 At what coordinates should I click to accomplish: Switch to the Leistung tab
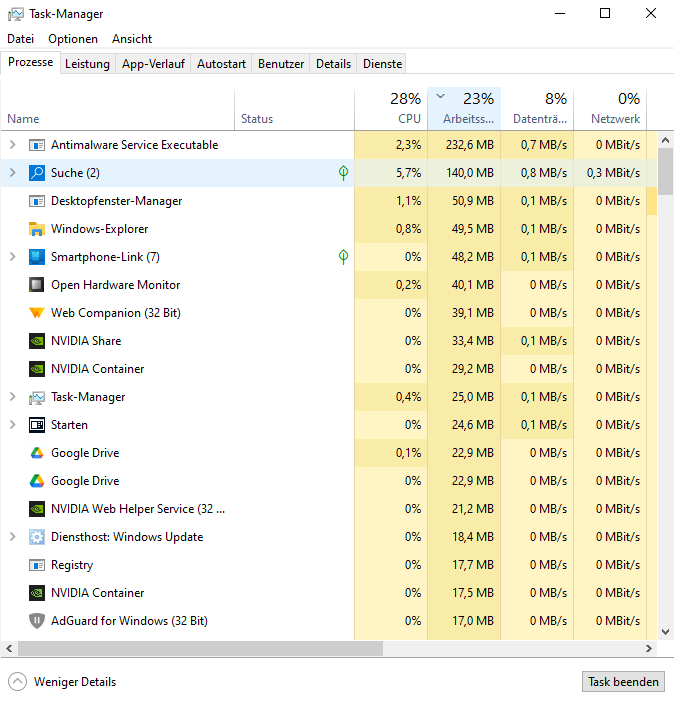tap(87, 64)
